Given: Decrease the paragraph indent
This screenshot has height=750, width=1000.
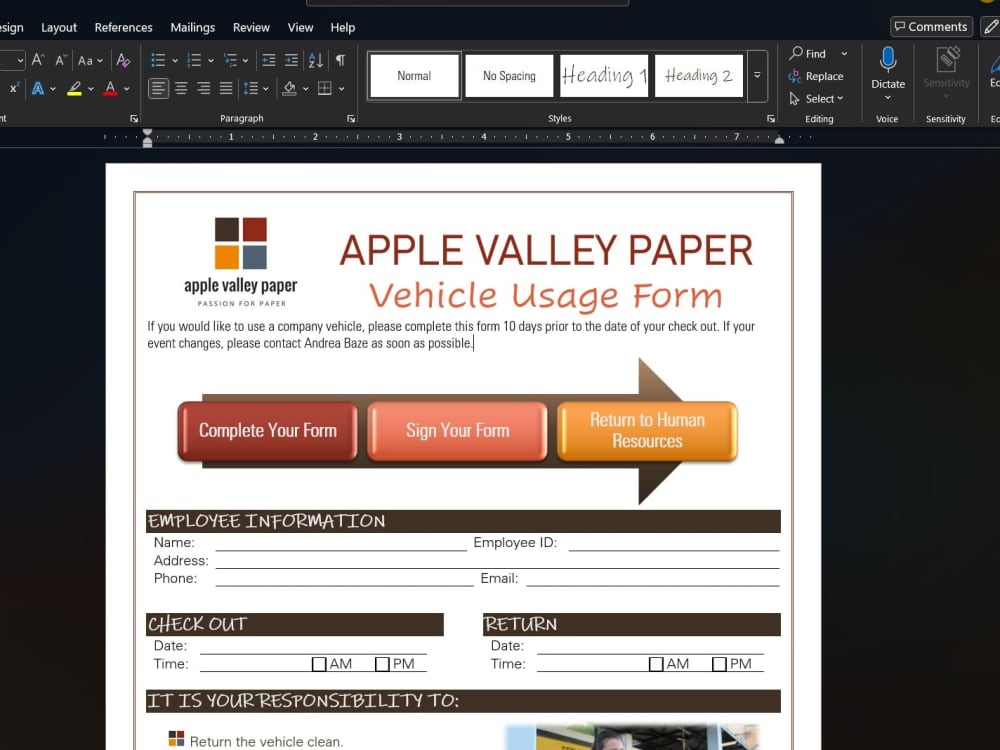Looking at the screenshot, I should pos(268,60).
